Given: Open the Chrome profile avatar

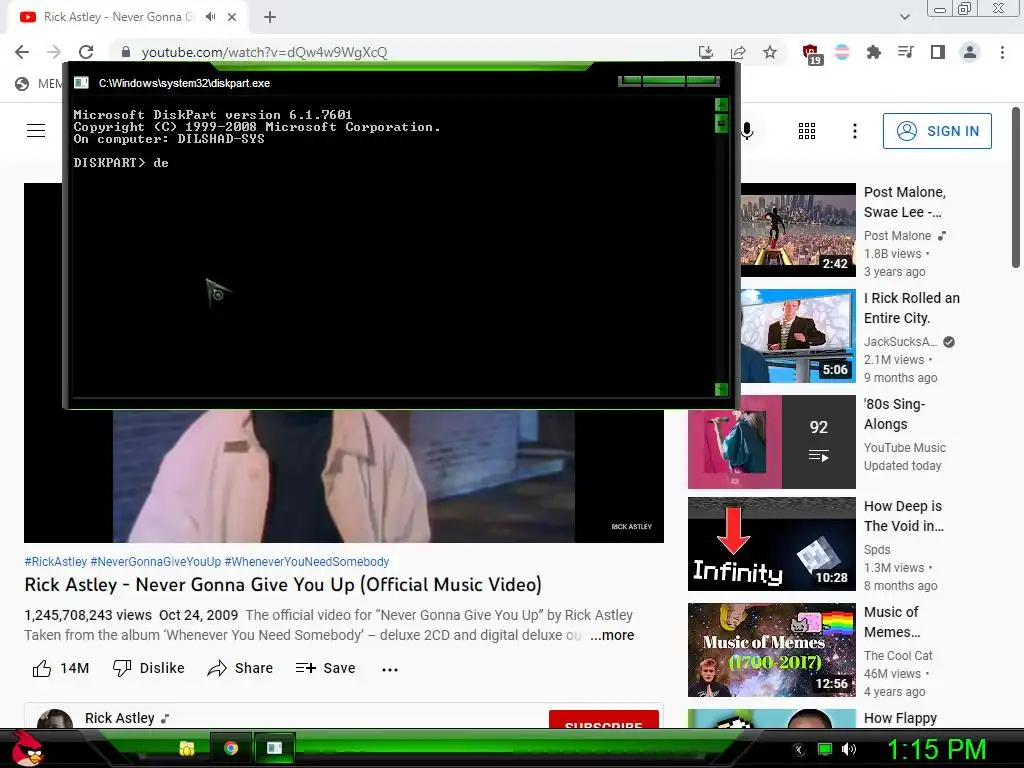Looking at the screenshot, I should tap(970, 52).
